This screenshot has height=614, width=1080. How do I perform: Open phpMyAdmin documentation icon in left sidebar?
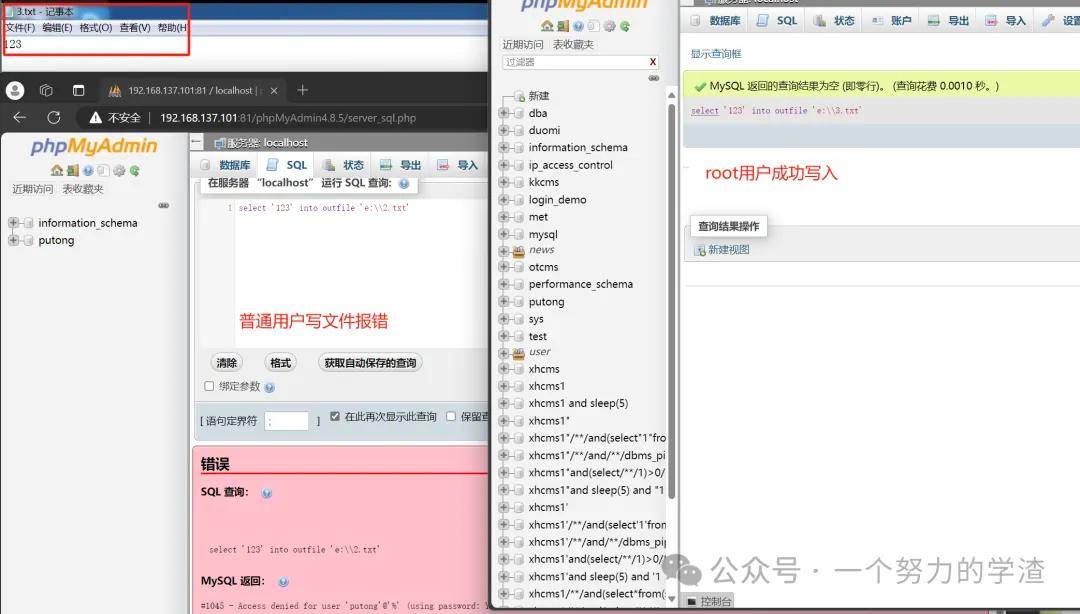[x=88, y=170]
